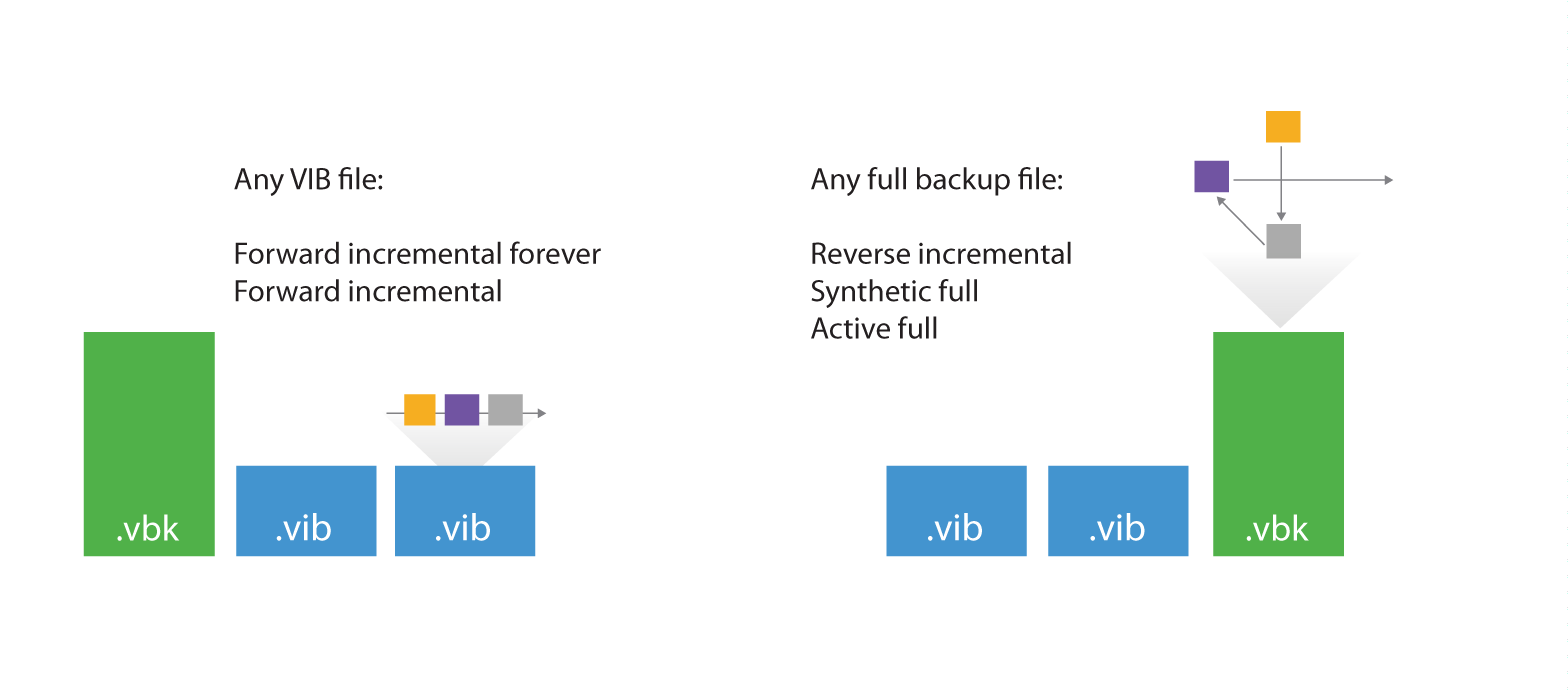The width and height of the screenshot is (1568, 700).
Task: Select the .vib block under the three squares
Action: pos(465,510)
